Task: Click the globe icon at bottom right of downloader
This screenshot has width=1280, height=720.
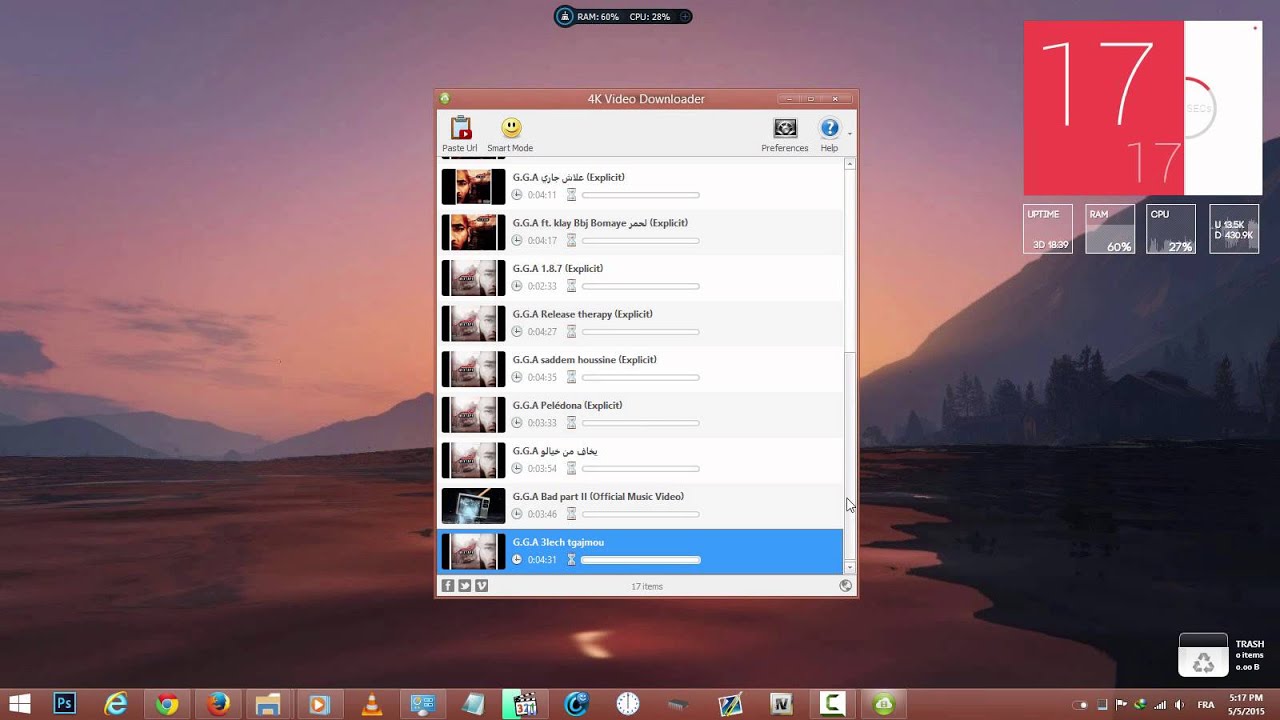Action: tap(846, 586)
